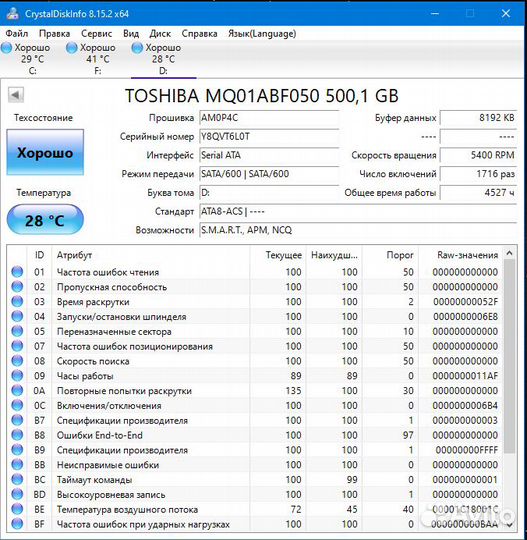The image size is (527, 540).
Task: Click blue status icon for attribute B9
Action: [17, 449]
